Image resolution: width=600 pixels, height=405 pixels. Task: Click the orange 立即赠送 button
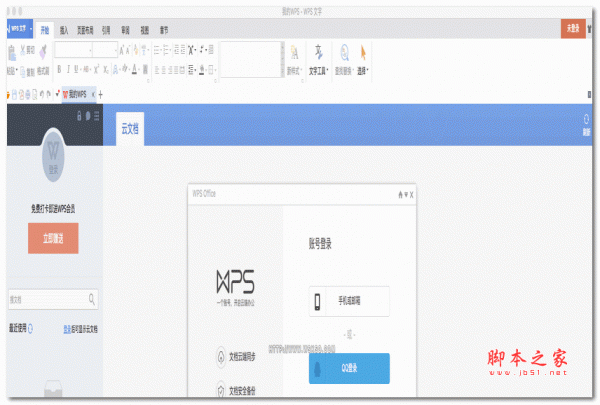point(53,238)
